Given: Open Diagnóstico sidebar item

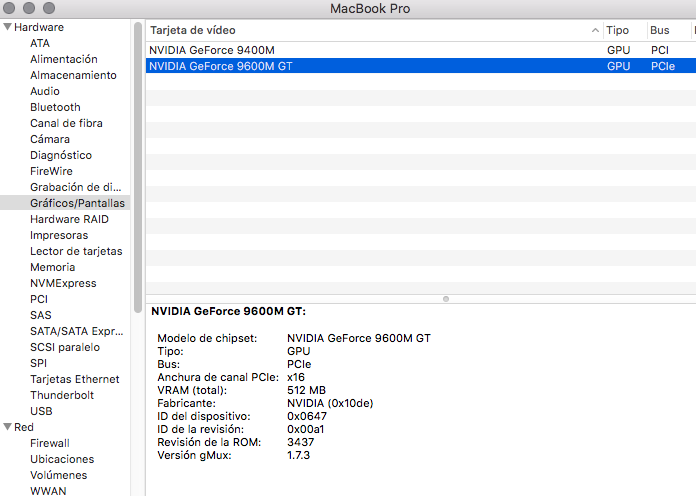Looking at the screenshot, I should [x=61, y=155].
